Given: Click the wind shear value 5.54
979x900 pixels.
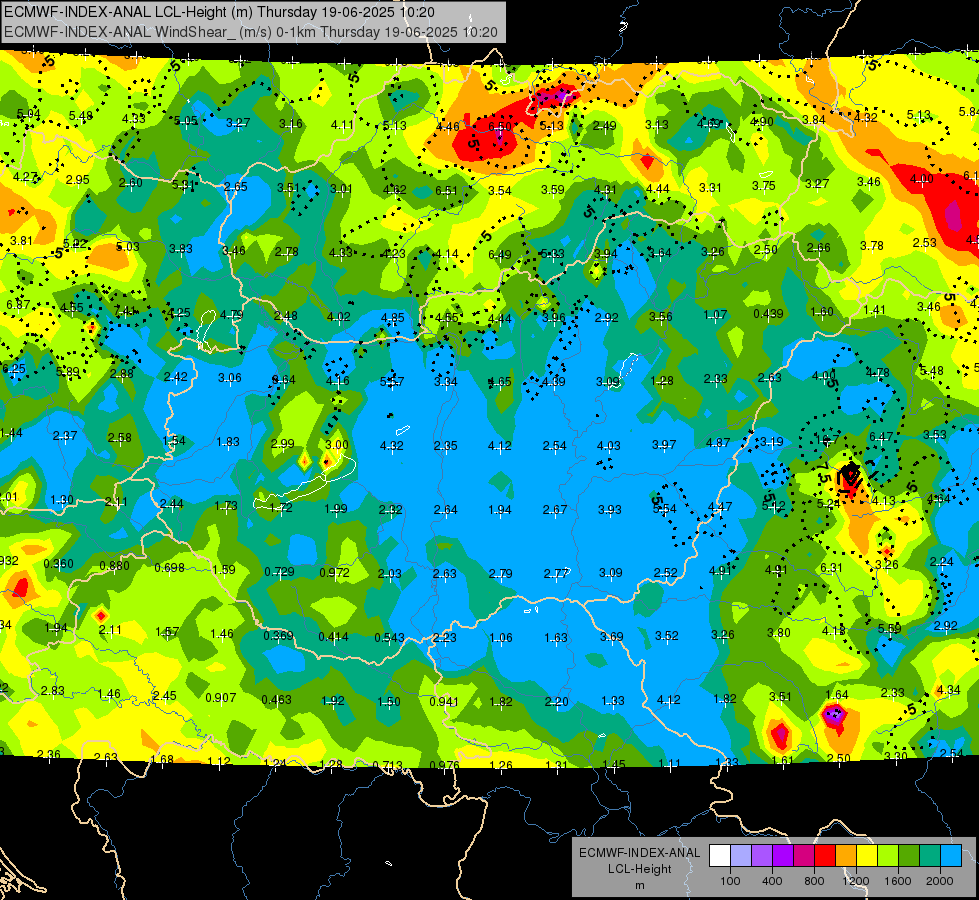Looking at the screenshot, I should [664, 509].
